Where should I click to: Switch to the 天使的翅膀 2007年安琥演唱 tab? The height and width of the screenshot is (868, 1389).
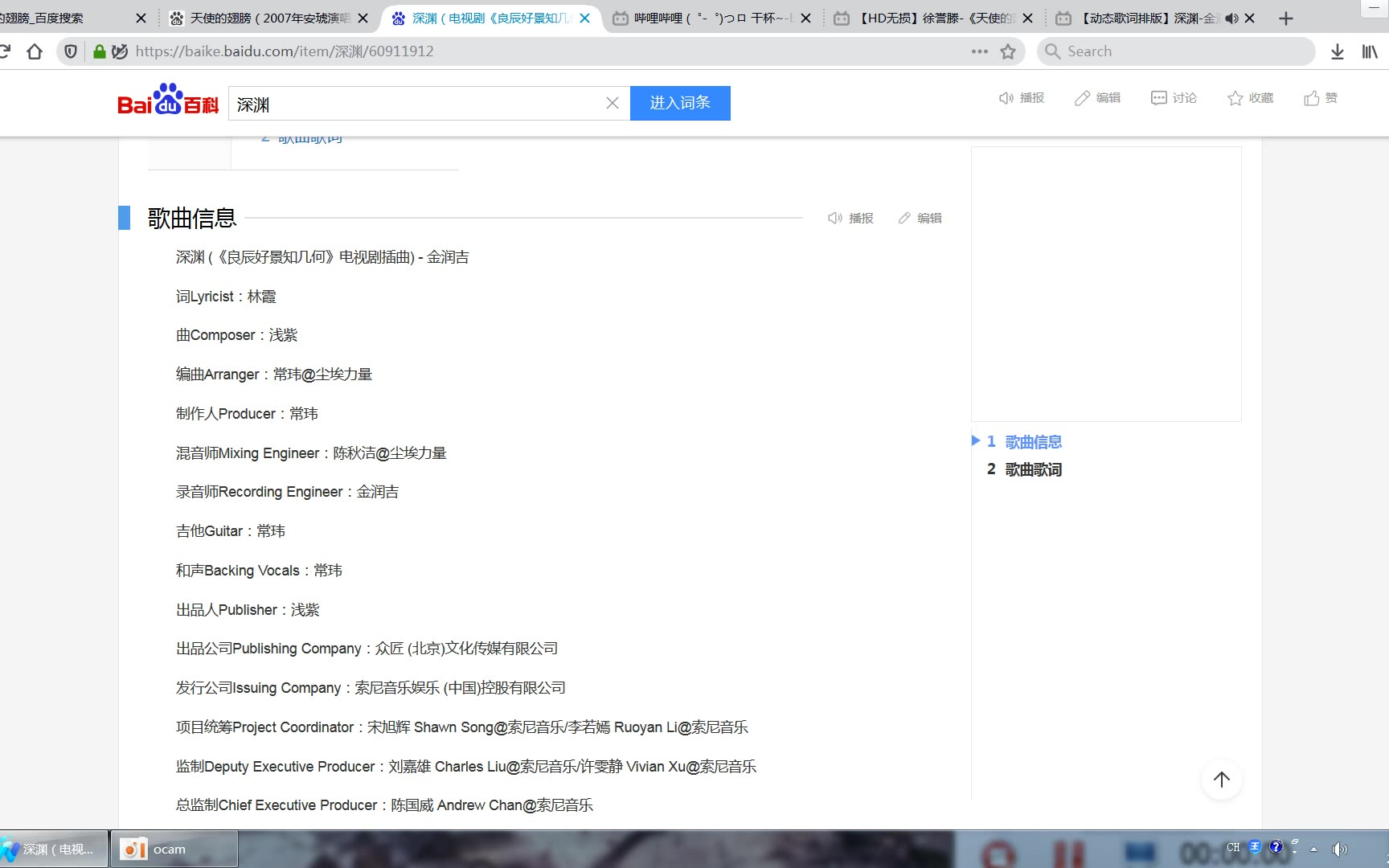[269, 18]
